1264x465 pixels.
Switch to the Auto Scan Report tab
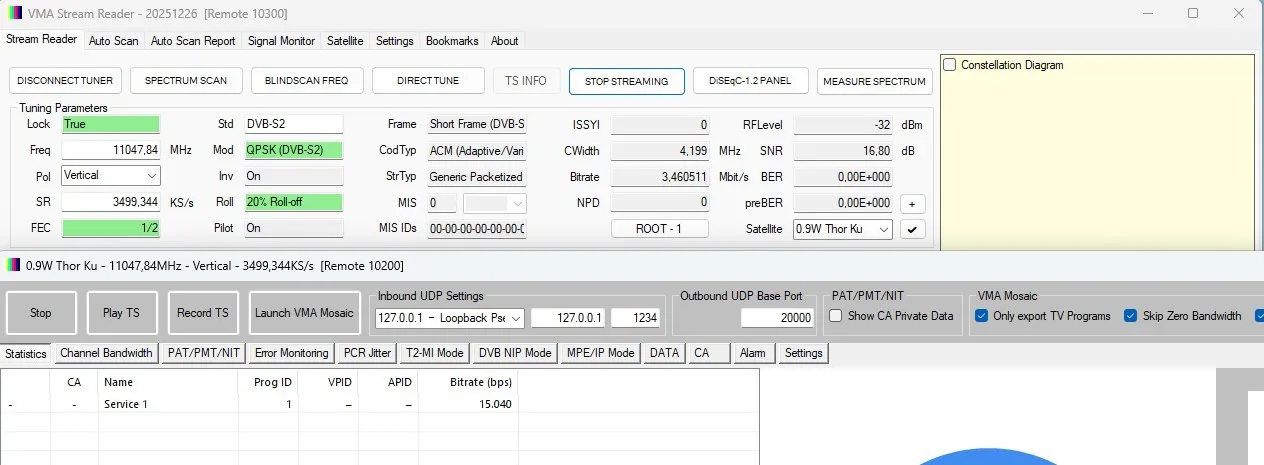pos(193,41)
